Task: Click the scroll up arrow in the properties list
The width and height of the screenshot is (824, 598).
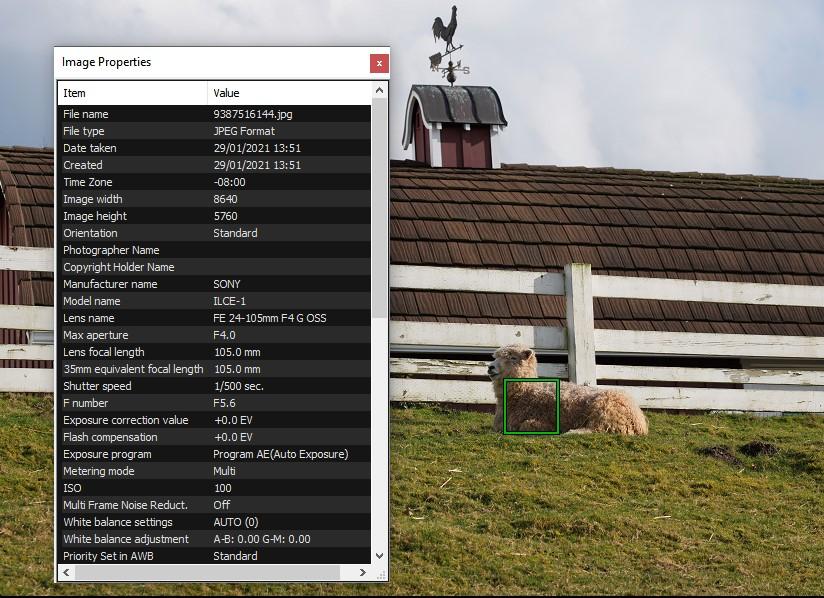Action: click(x=379, y=90)
